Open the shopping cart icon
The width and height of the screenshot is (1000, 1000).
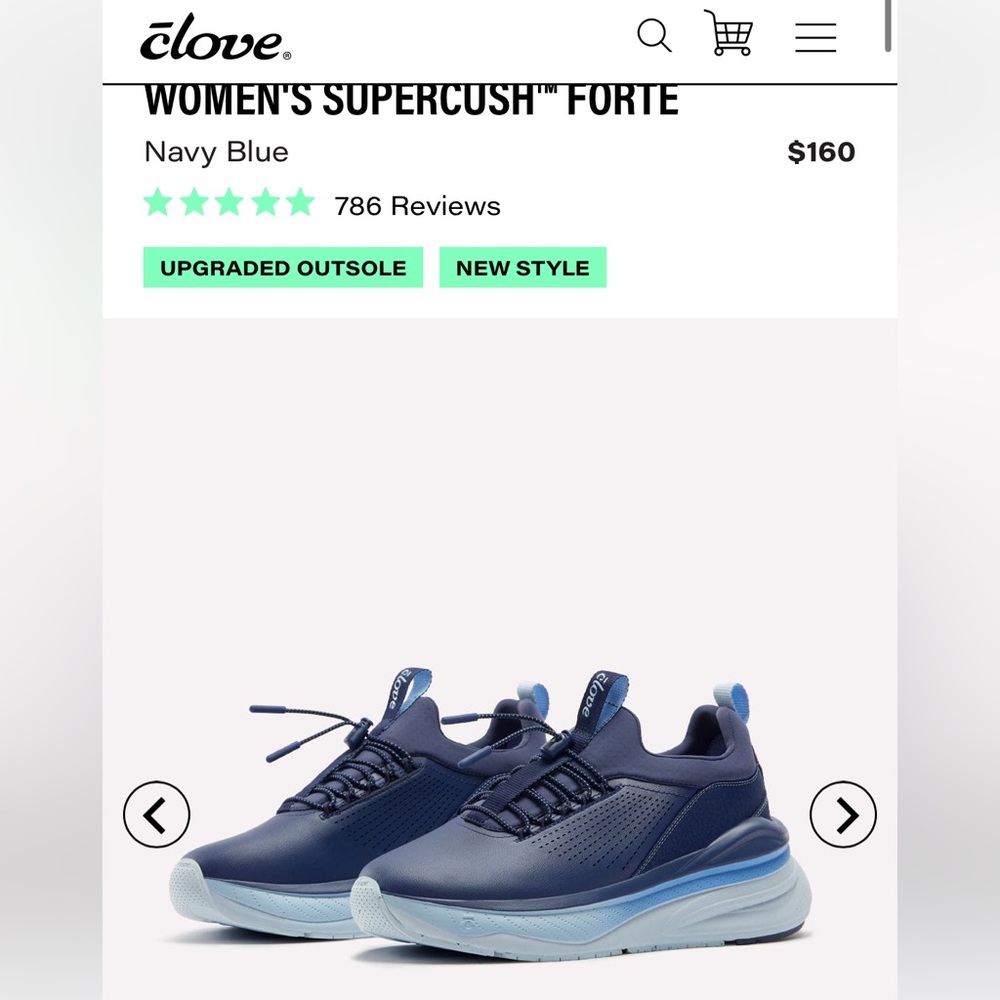pyautogui.click(x=728, y=33)
